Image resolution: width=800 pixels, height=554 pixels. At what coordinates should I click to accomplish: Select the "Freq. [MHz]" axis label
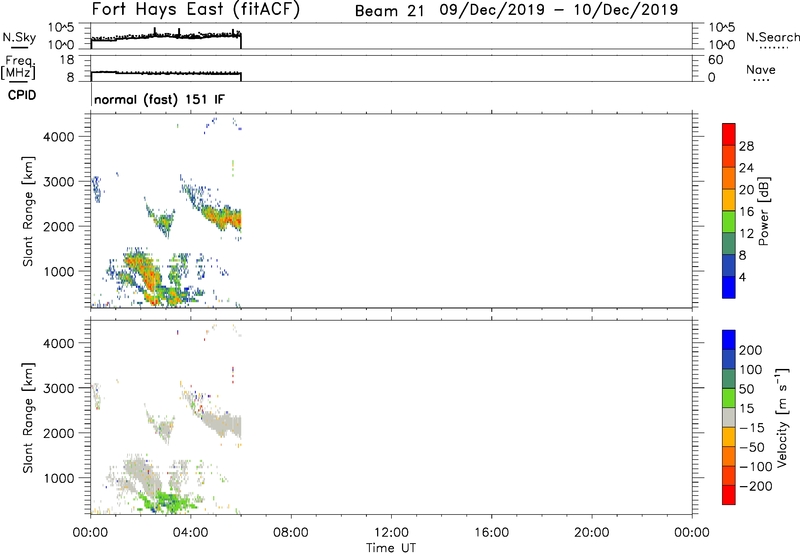18,68
